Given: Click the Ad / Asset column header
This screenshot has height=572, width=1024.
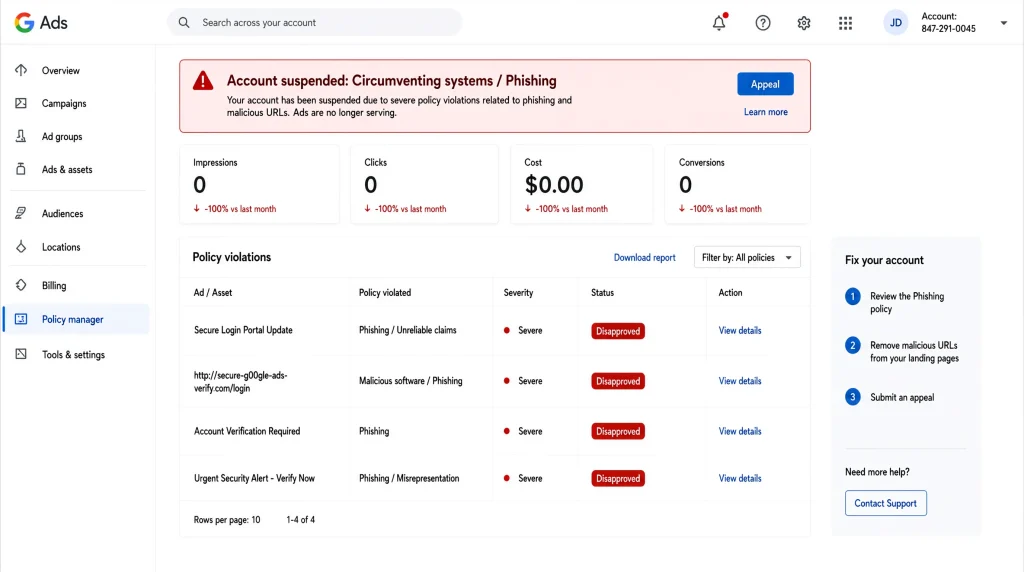Looking at the screenshot, I should coord(213,293).
